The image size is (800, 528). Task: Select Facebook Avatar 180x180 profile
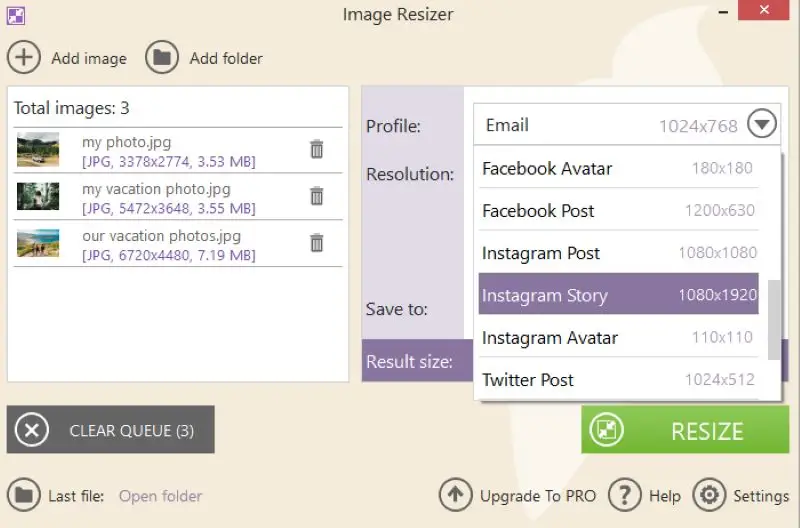click(x=618, y=168)
